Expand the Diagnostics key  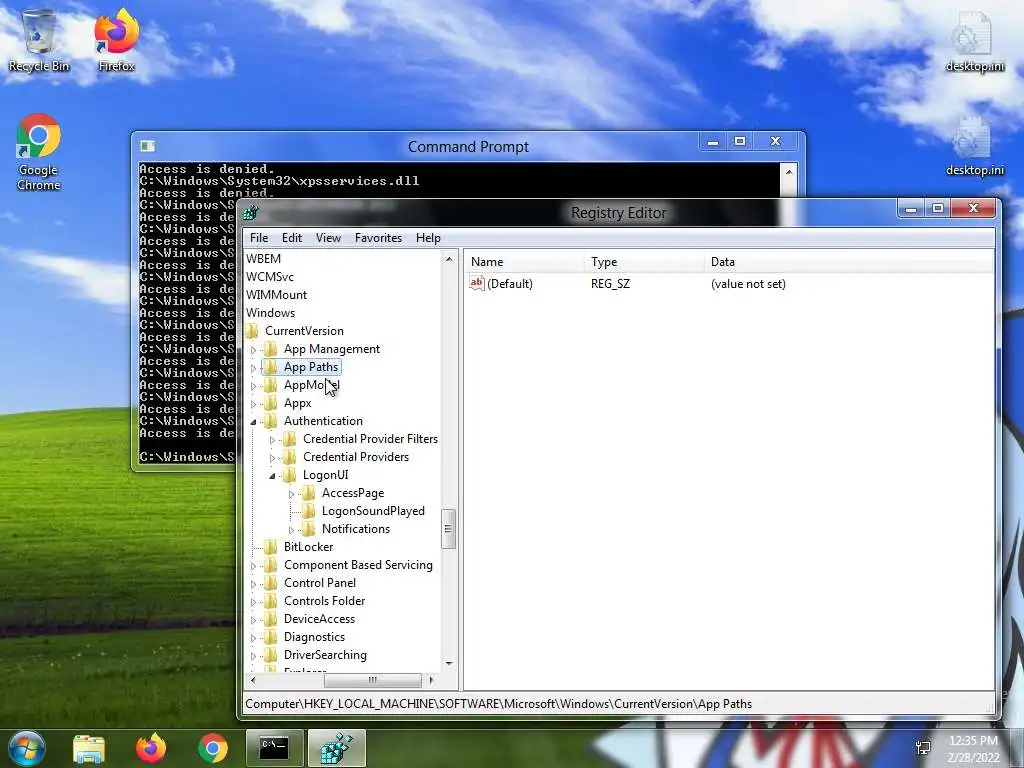253,638
